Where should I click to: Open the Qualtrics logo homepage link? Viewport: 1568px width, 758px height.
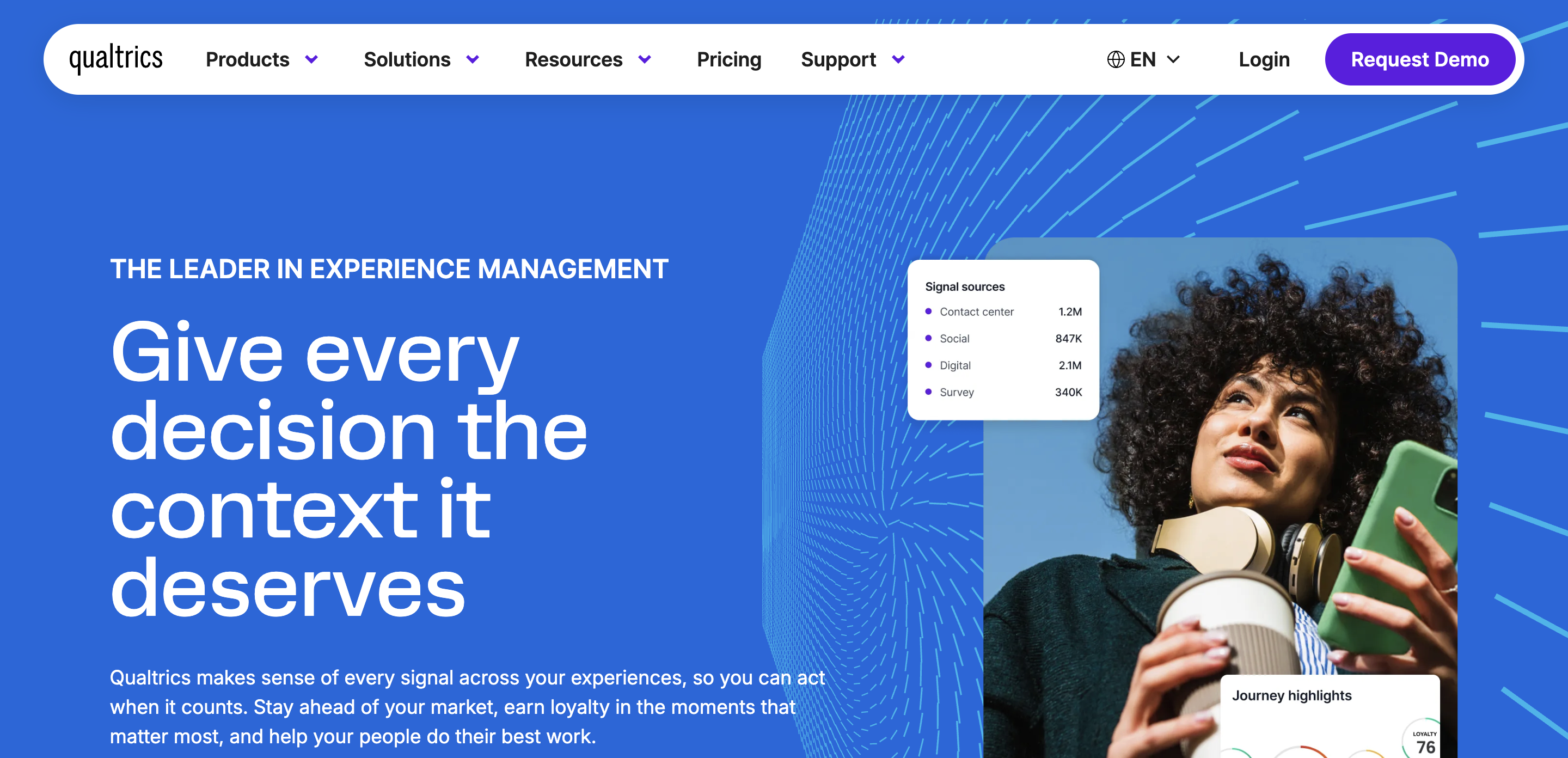point(117,59)
